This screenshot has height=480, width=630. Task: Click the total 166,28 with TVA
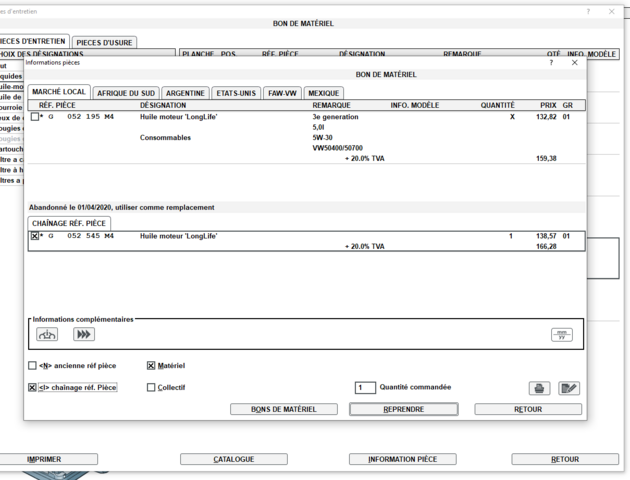point(546,247)
